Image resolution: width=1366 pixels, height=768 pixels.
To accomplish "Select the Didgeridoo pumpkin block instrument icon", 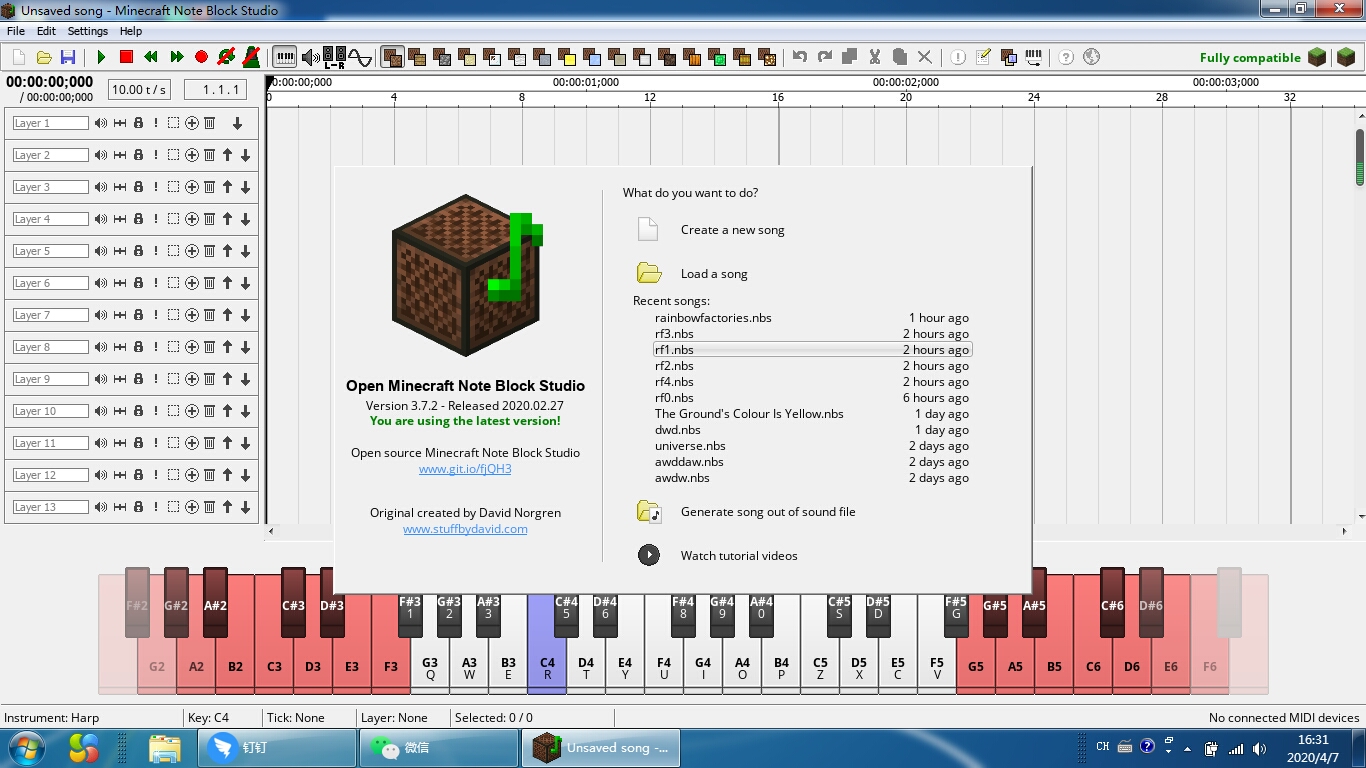I will pyautogui.click(x=692, y=57).
